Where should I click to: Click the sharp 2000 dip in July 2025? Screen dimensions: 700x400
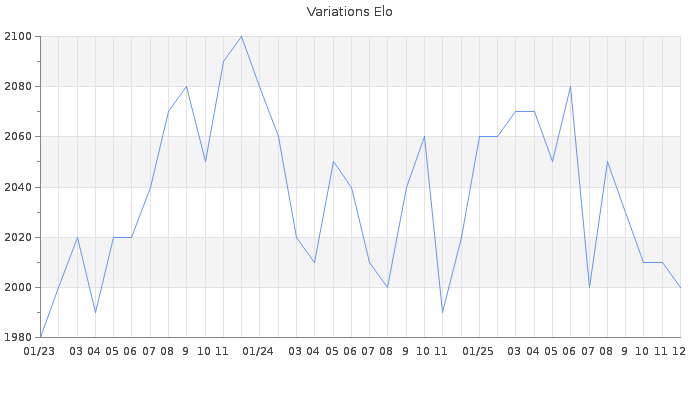point(589,287)
